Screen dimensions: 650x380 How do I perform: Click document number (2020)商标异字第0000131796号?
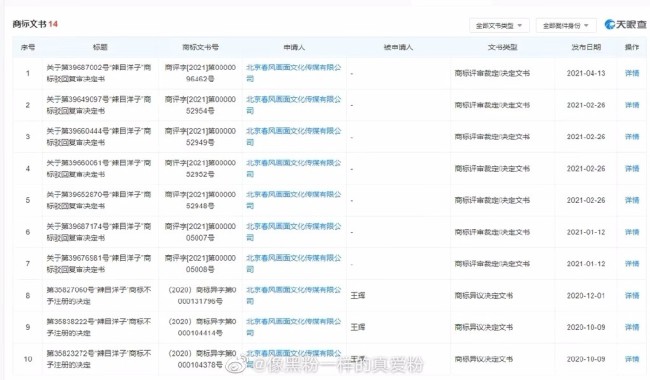201,295
